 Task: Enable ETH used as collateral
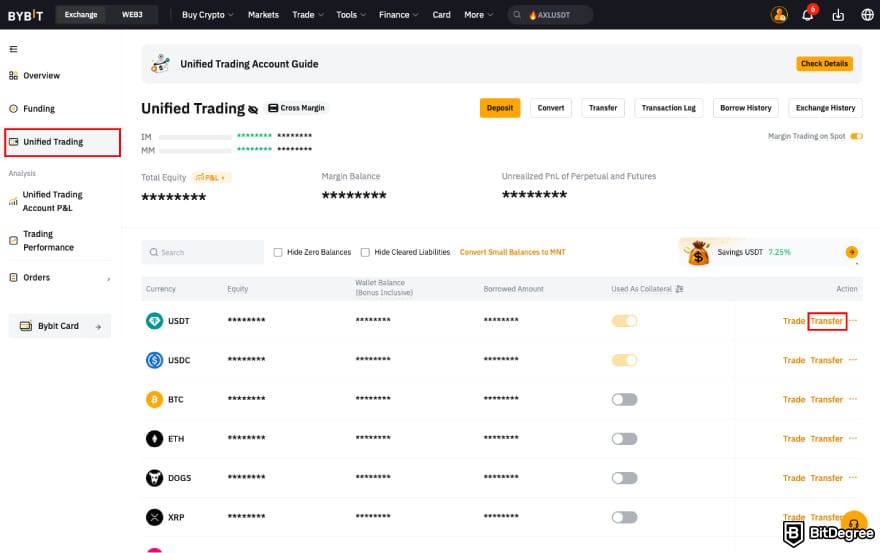tap(625, 438)
